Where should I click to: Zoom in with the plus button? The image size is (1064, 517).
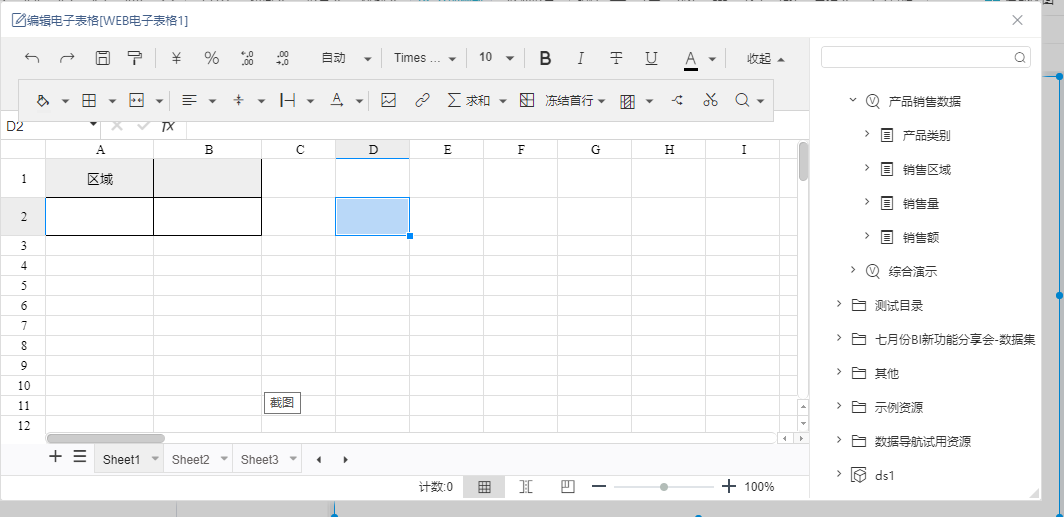click(729, 486)
